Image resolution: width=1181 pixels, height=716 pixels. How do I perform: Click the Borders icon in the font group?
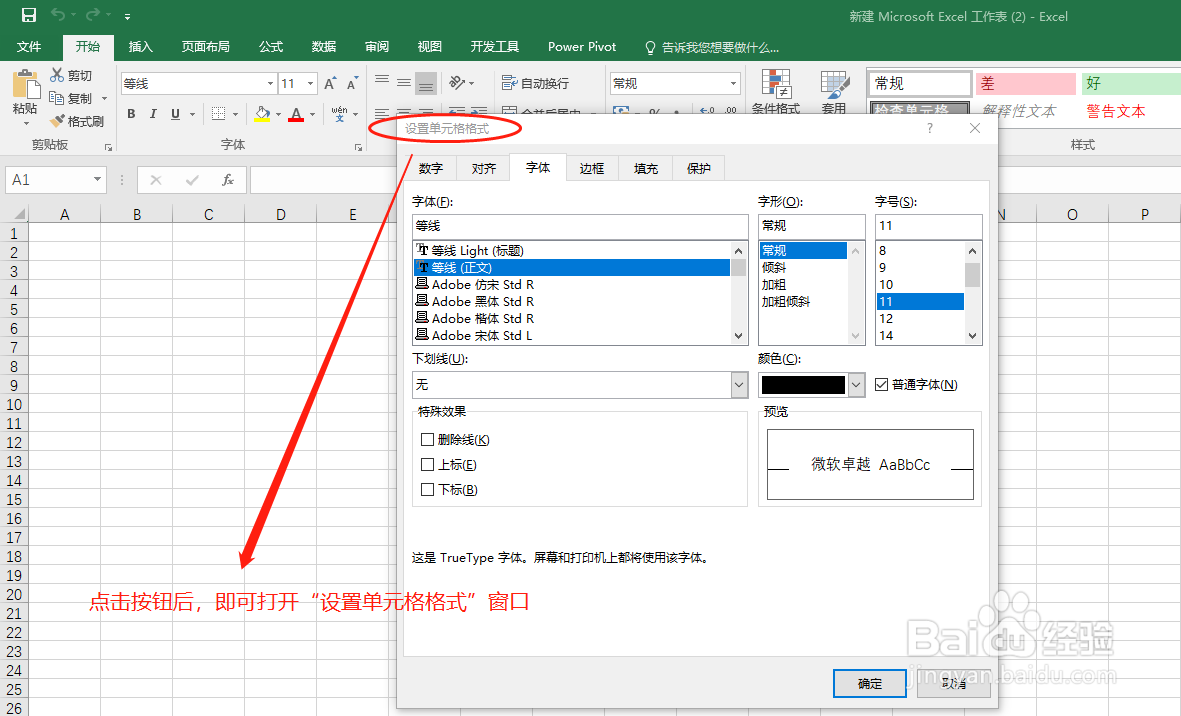pos(218,114)
